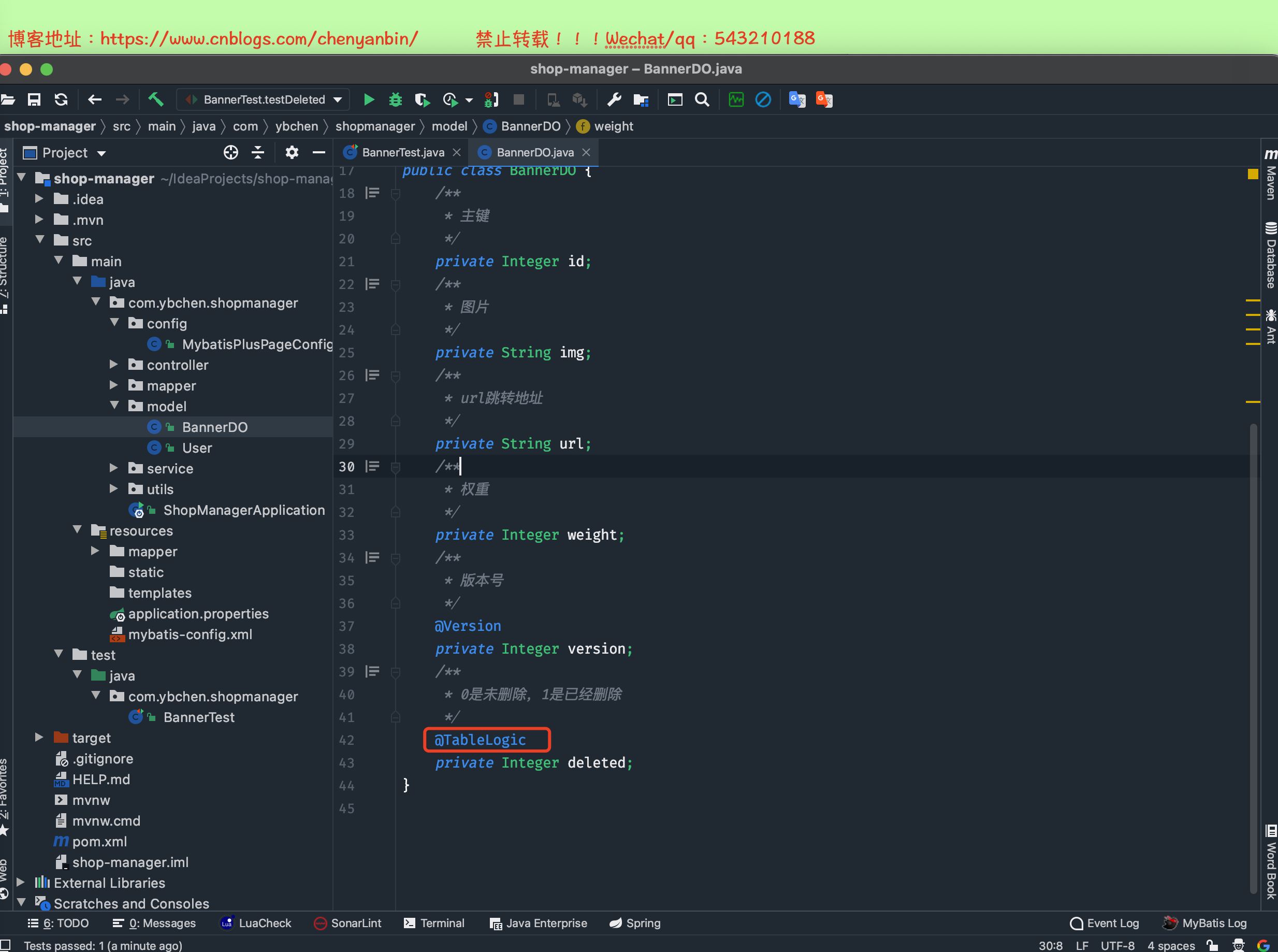This screenshot has width=1278, height=952.
Task: Collapse the src directory in Project tree
Action: [x=40, y=240]
